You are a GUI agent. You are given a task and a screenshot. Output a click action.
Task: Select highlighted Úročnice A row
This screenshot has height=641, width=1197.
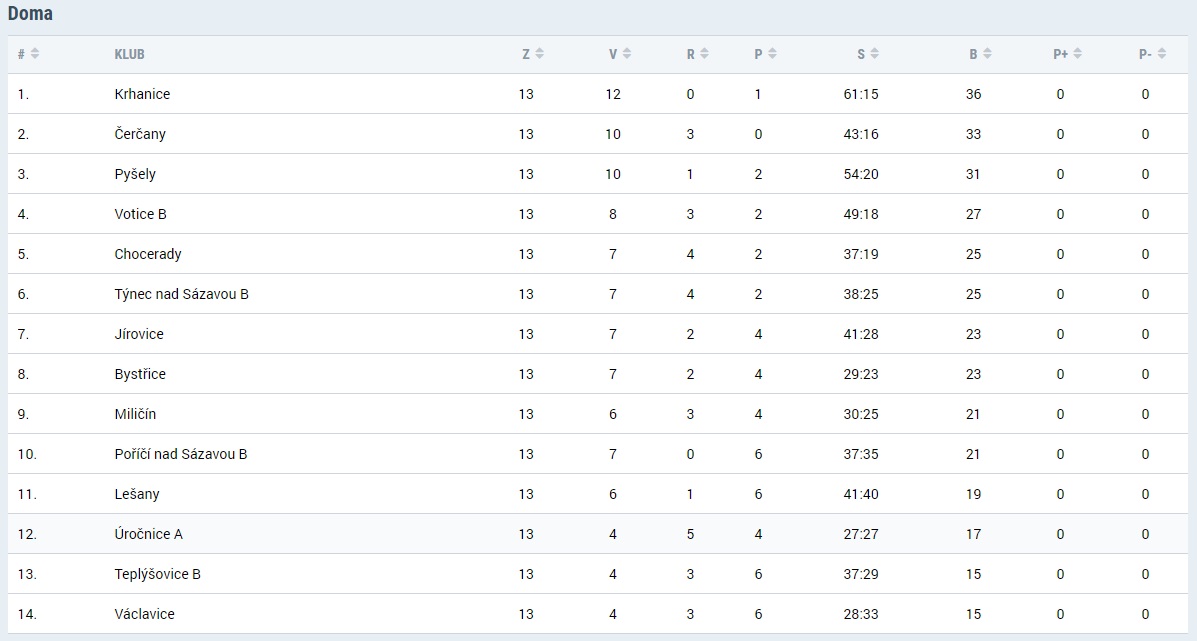tap(598, 534)
